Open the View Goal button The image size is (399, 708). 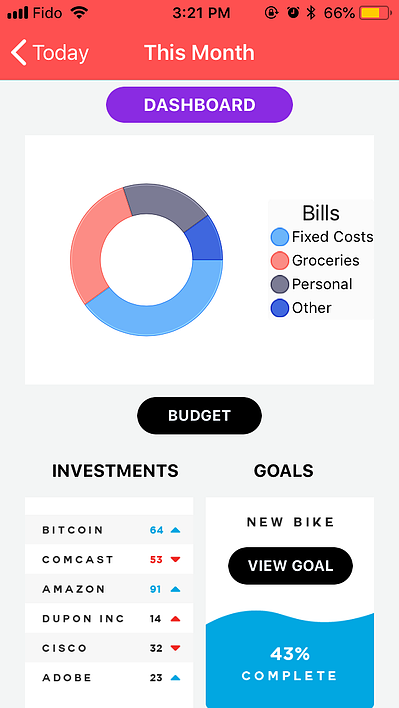tap(291, 566)
